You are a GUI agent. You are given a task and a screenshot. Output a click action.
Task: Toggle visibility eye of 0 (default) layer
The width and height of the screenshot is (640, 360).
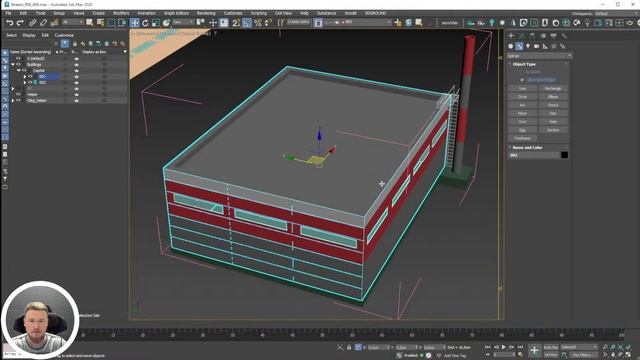tap(18, 58)
